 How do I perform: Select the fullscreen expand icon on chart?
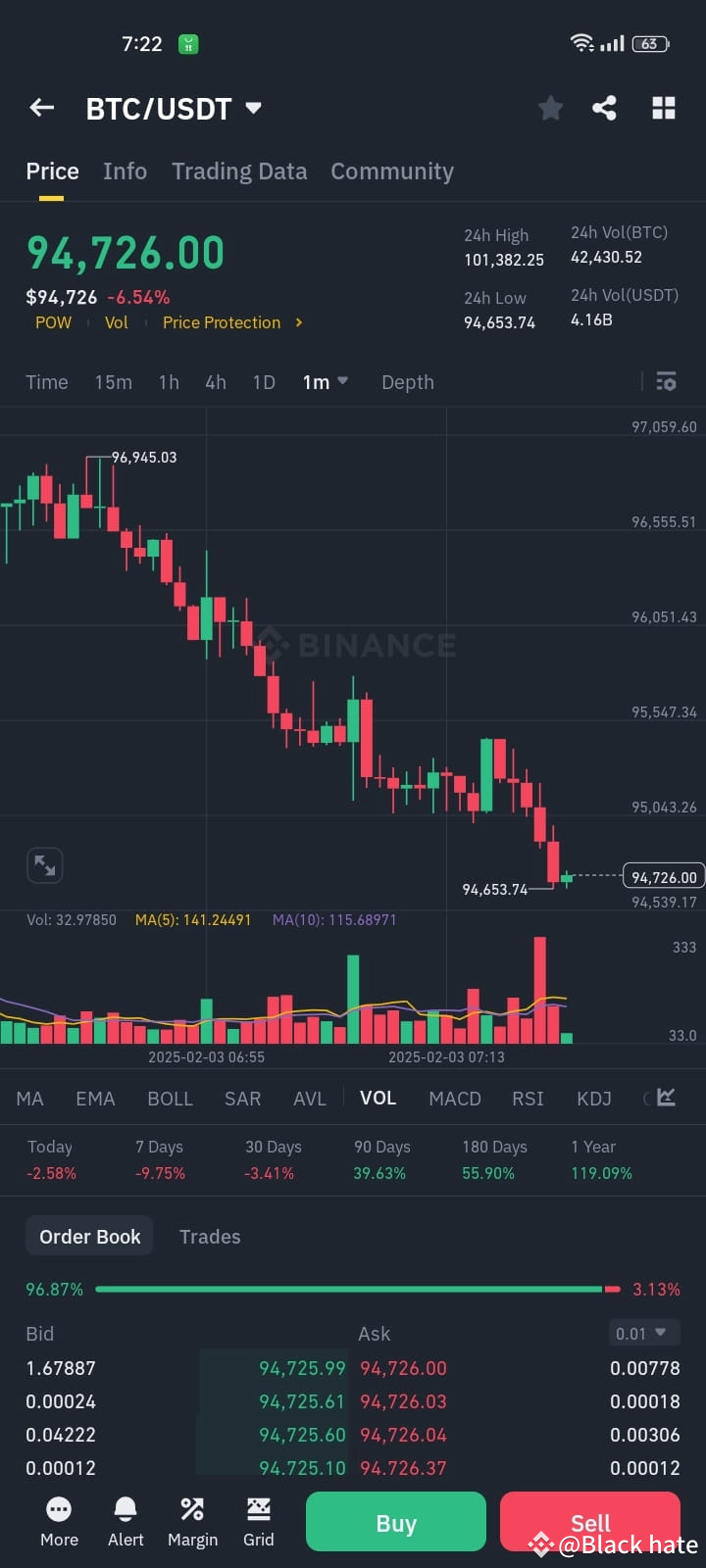click(x=44, y=864)
